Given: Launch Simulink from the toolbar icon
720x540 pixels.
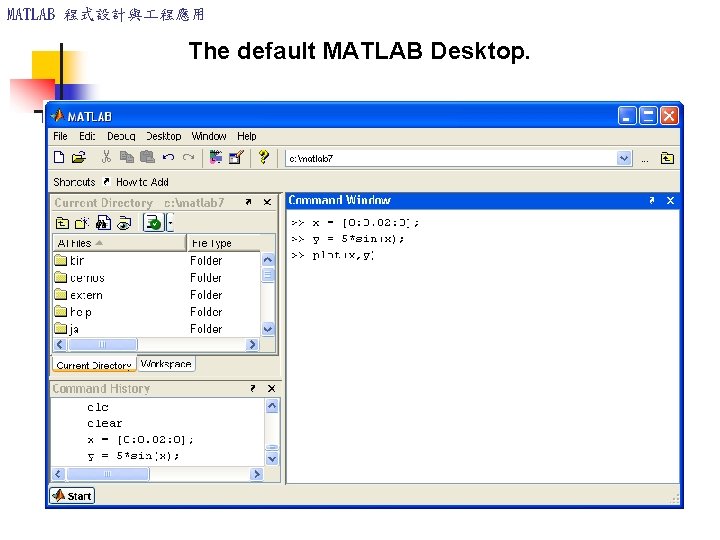Looking at the screenshot, I should coord(216,157).
